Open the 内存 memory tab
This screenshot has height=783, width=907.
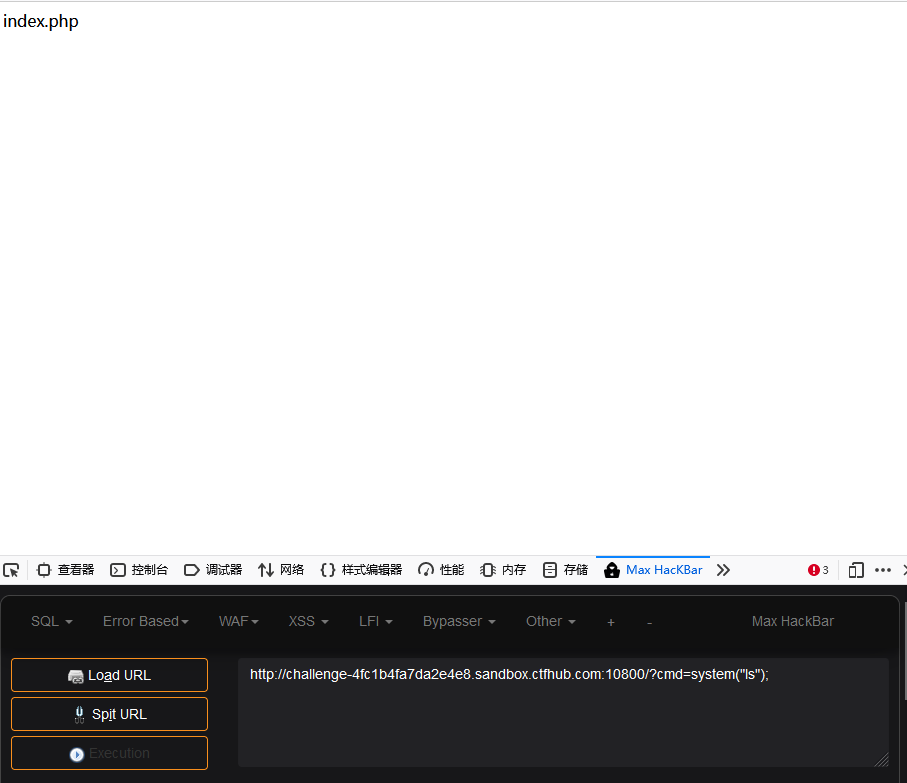(503, 570)
